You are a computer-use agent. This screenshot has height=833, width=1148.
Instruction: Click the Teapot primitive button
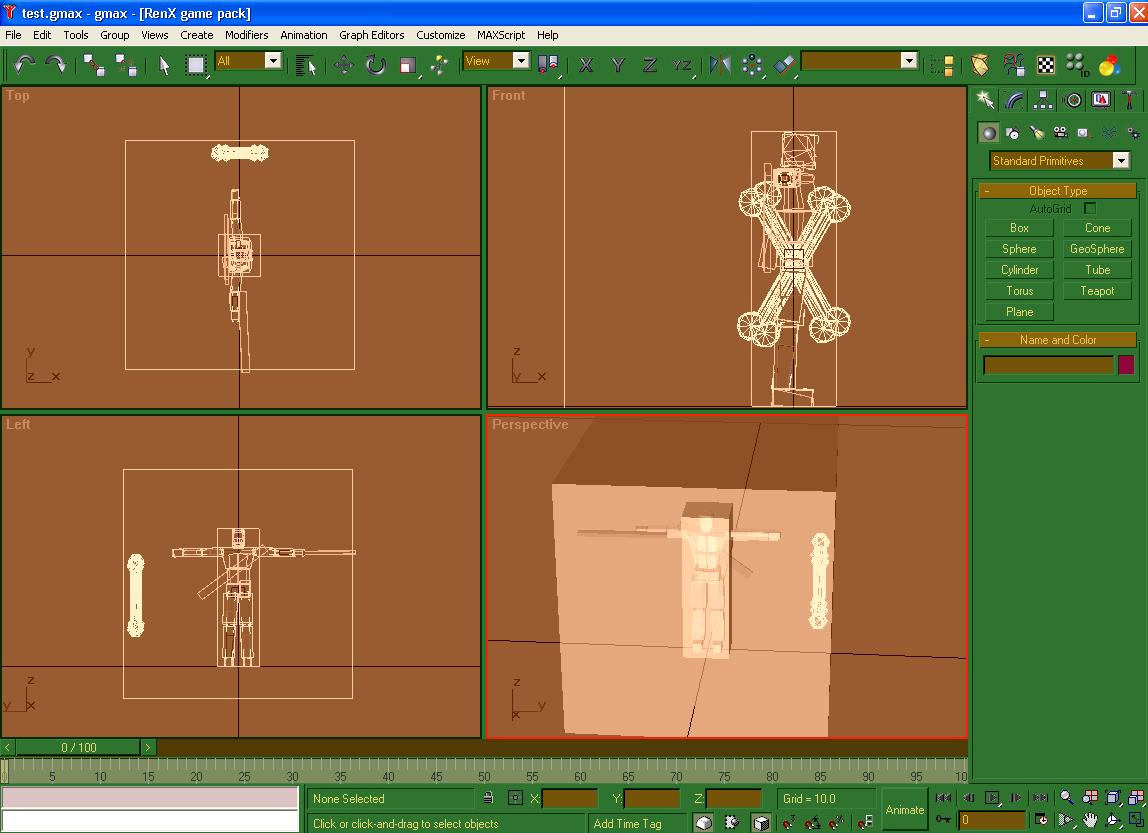tap(1097, 291)
